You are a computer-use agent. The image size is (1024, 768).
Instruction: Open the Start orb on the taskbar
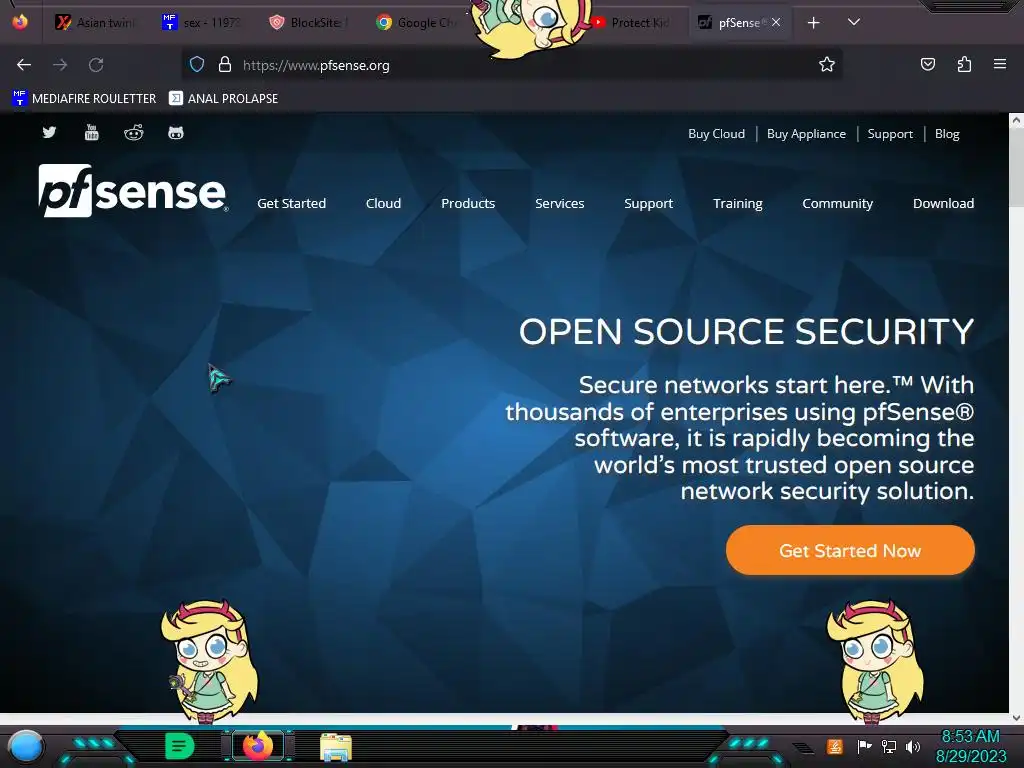coord(26,747)
